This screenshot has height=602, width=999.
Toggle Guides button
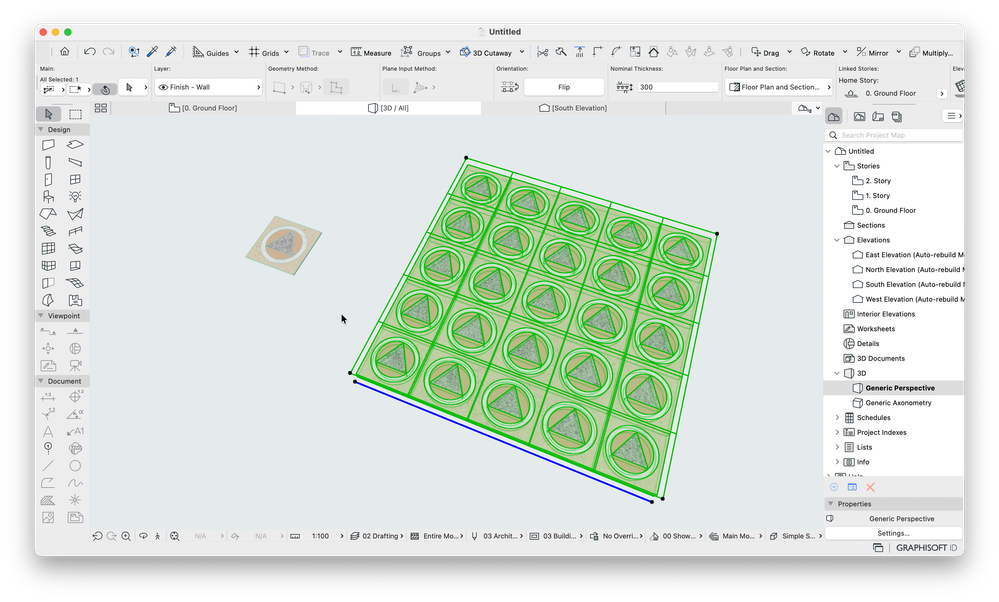[x=211, y=52]
